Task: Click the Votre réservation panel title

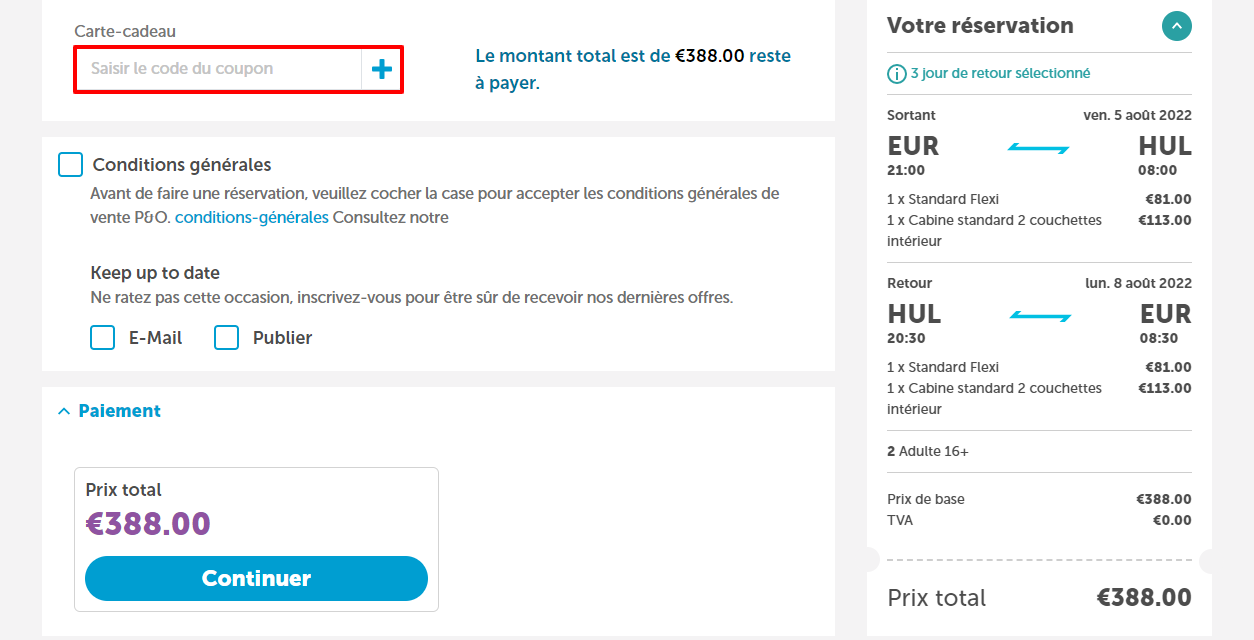Action: pyautogui.click(x=980, y=26)
